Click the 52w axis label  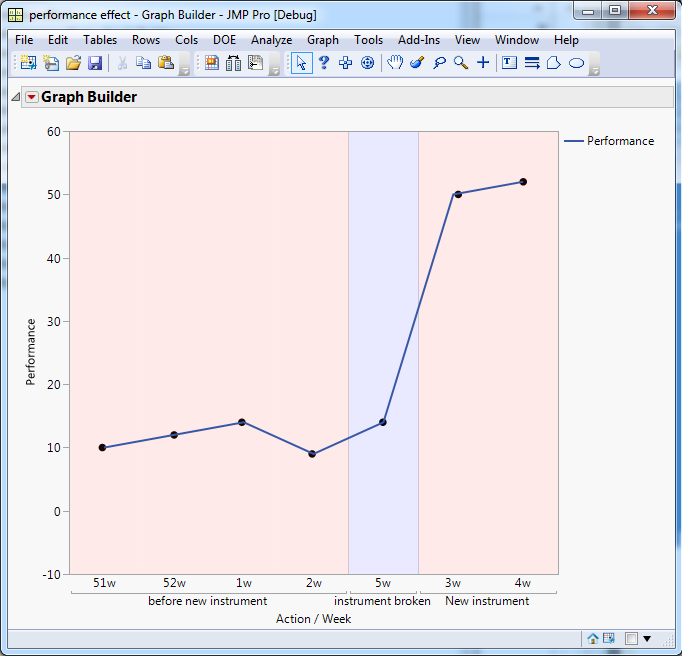174,583
